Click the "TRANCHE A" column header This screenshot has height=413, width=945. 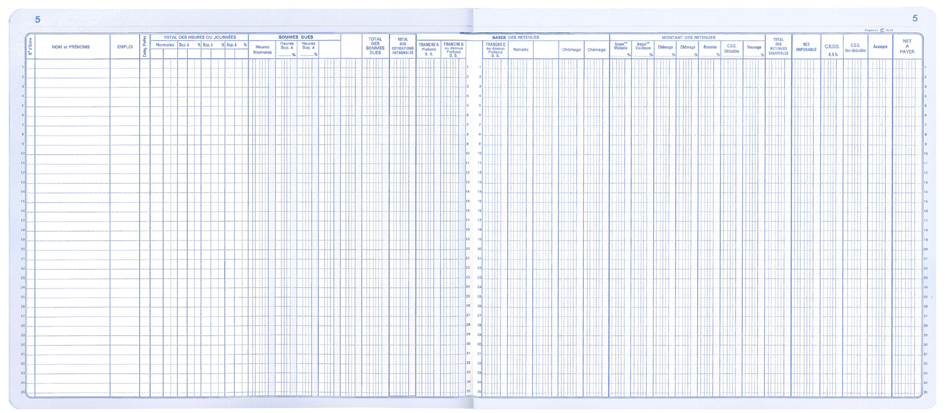pyautogui.click(x=429, y=49)
